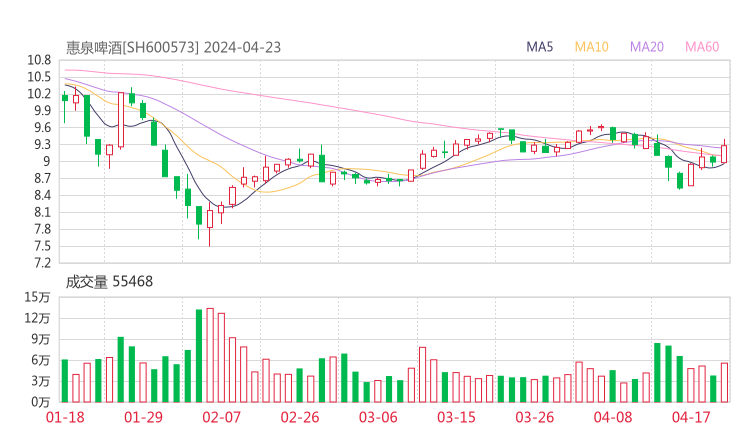Click the 9万 volume axis label
The height and width of the screenshot is (440, 740).
coord(41,339)
